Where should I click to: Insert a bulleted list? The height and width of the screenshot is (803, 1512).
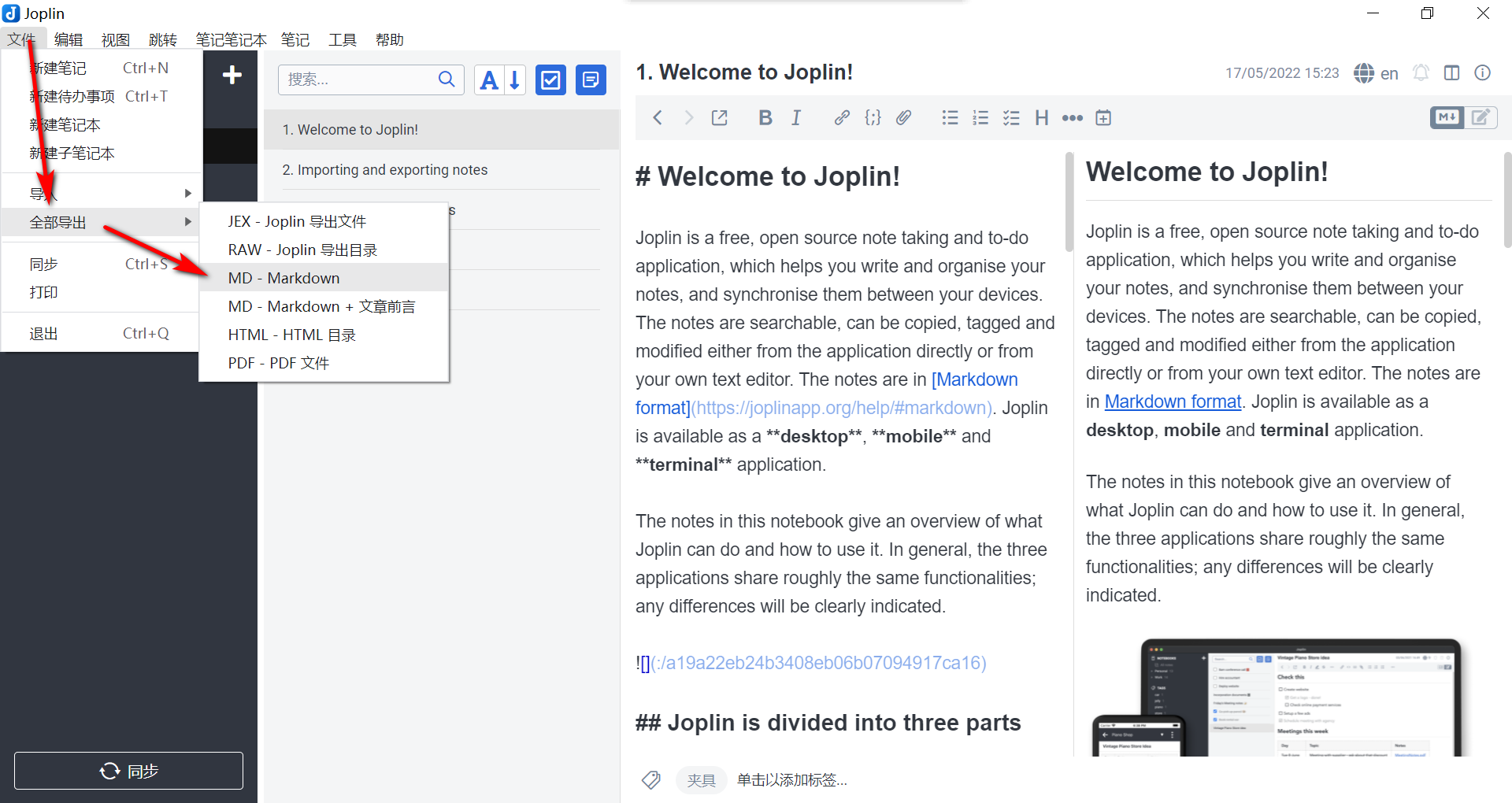pos(950,118)
